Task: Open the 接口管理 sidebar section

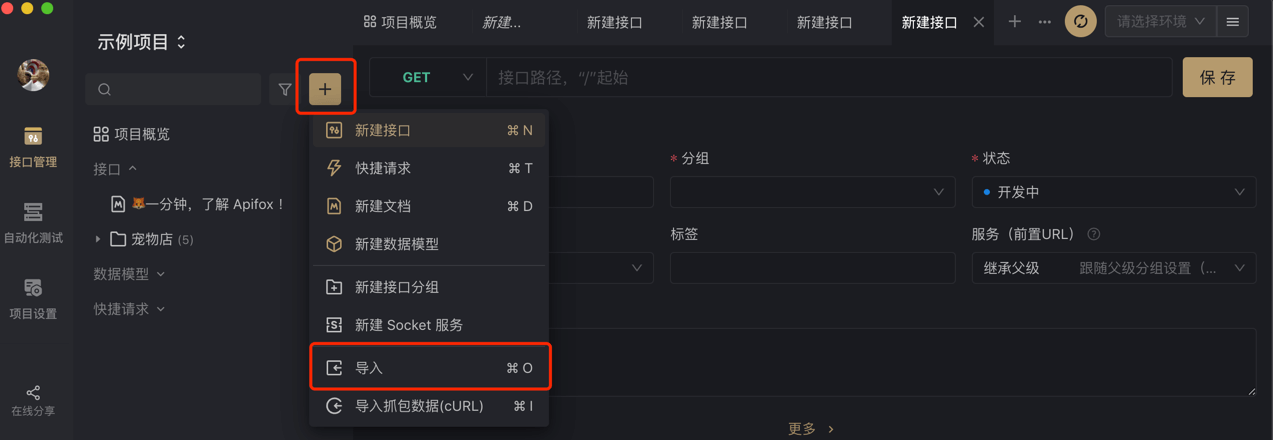Action: click(33, 146)
